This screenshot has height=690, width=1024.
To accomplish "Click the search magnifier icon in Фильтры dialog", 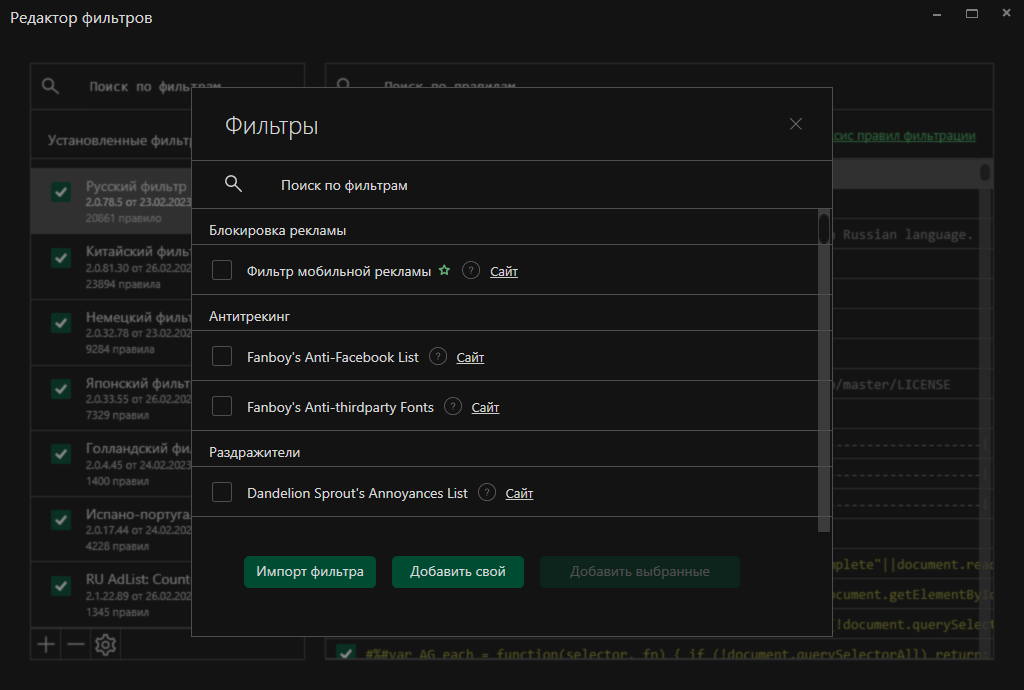I will tap(233, 184).
